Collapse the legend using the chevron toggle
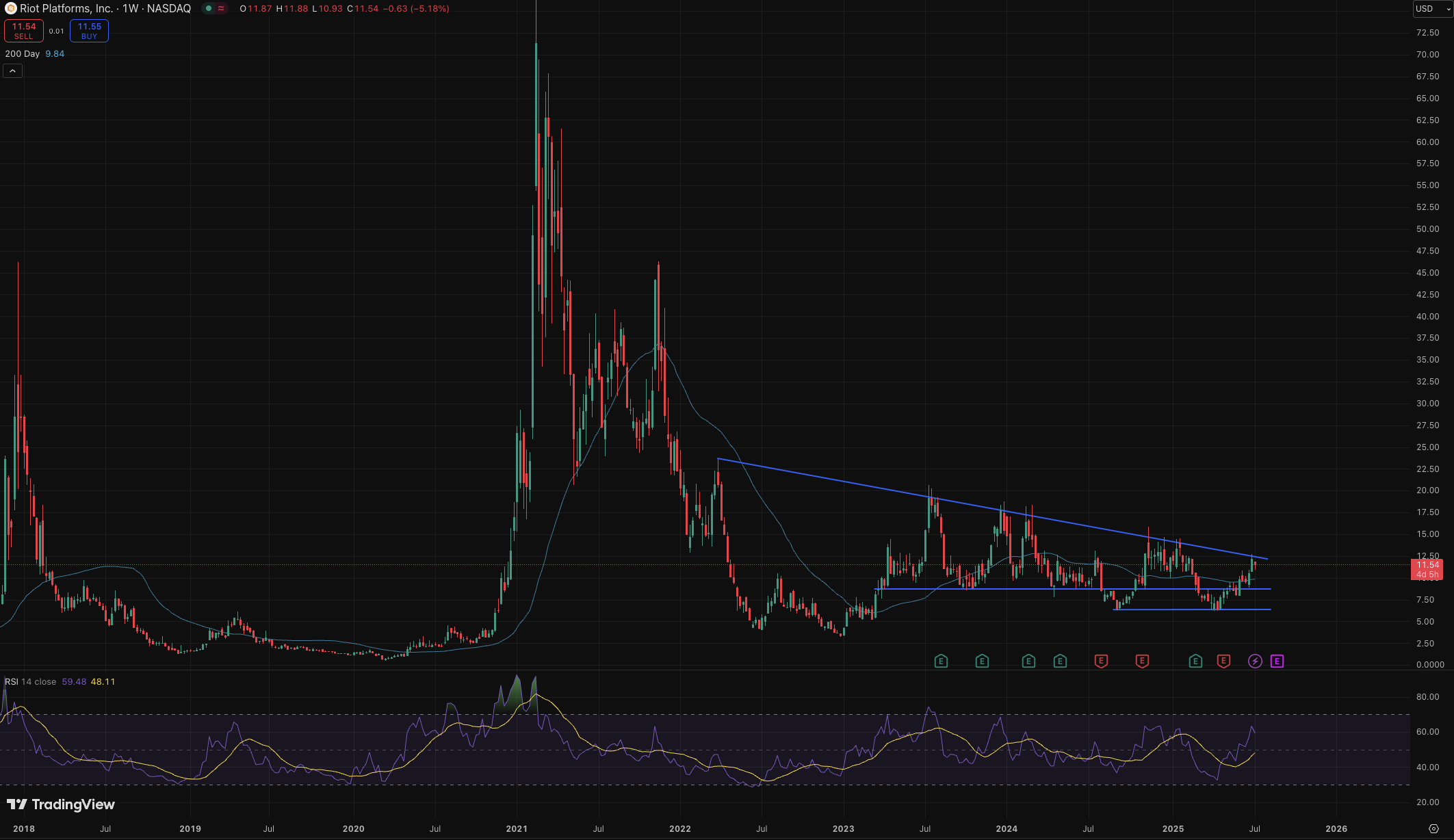 [12, 70]
